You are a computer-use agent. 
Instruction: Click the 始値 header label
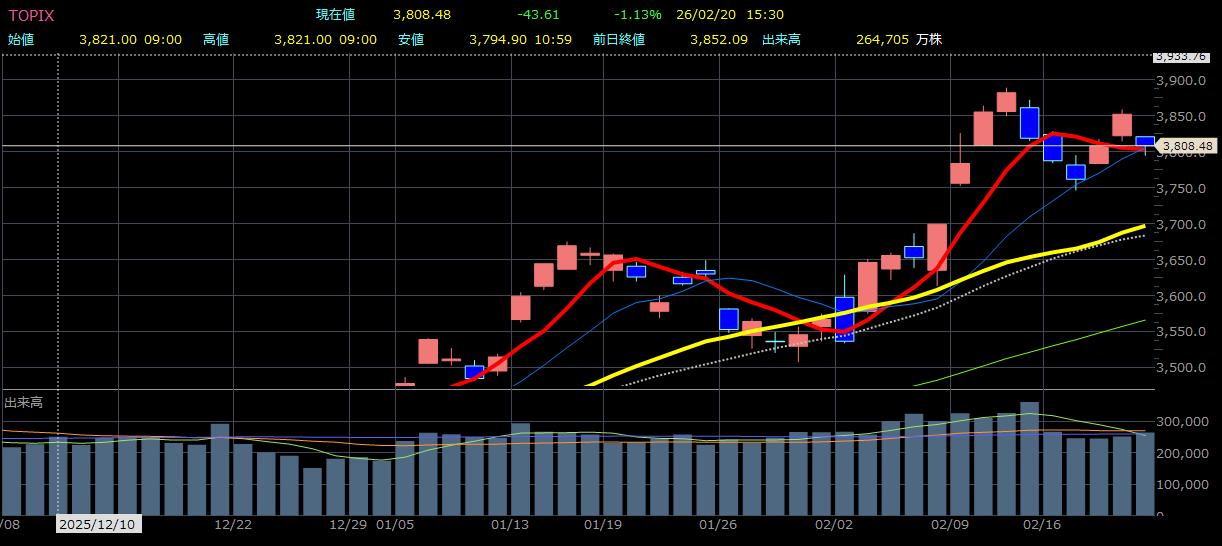coord(21,39)
